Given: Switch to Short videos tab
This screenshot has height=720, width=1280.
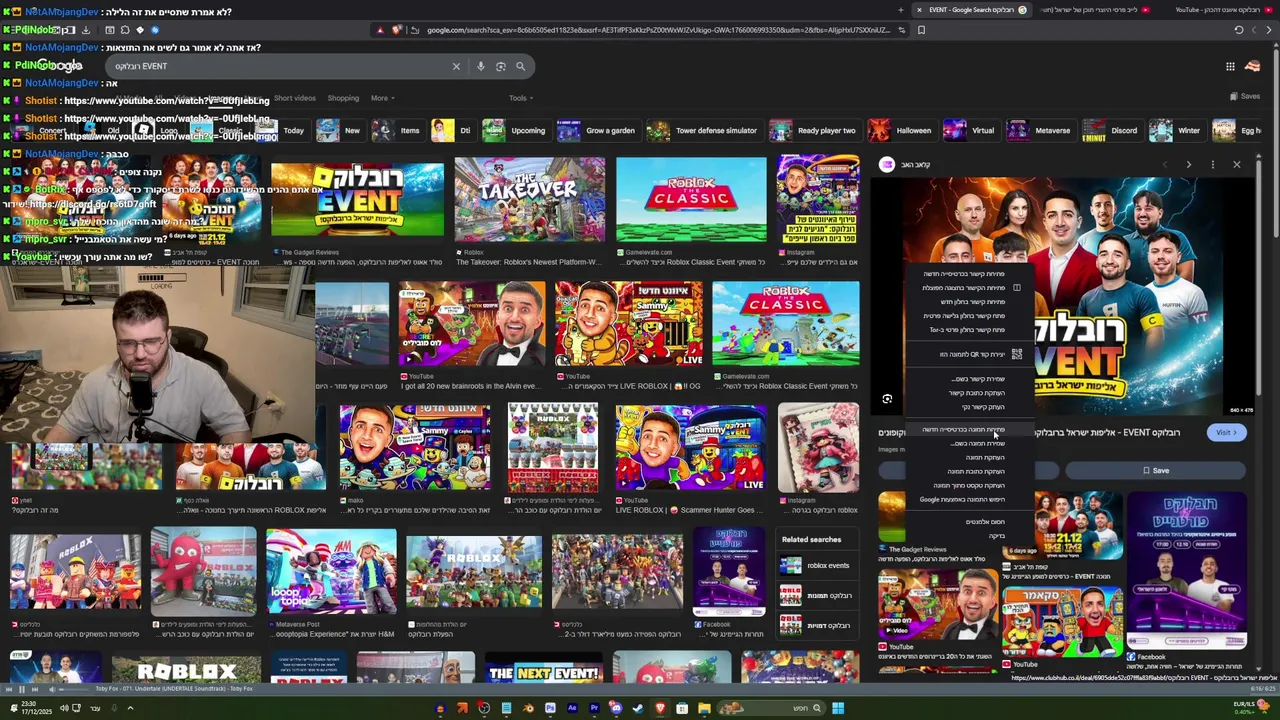Looking at the screenshot, I should pos(295,98).
